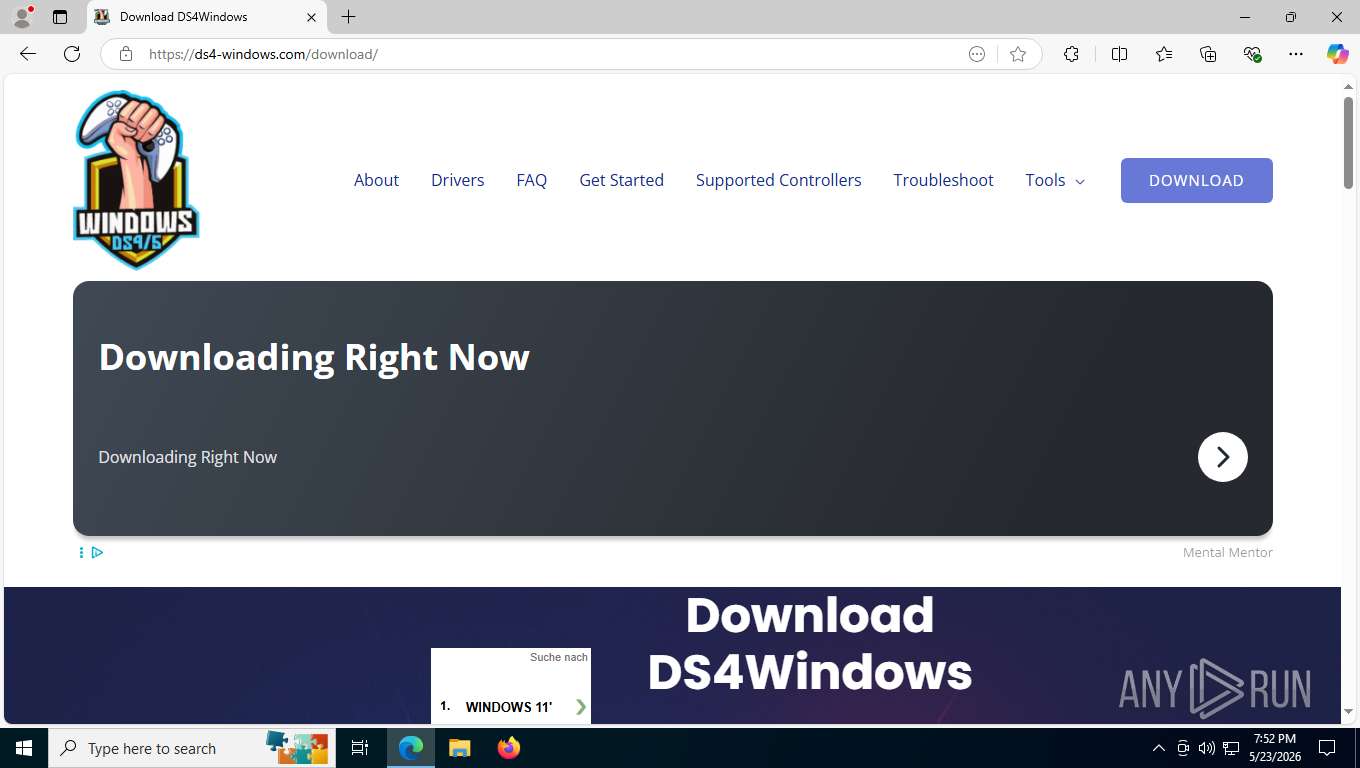The height and width of the screenshot is (768, 1360).
Task: Click the Mental Mentor ad label
Action: point(1227,552)
